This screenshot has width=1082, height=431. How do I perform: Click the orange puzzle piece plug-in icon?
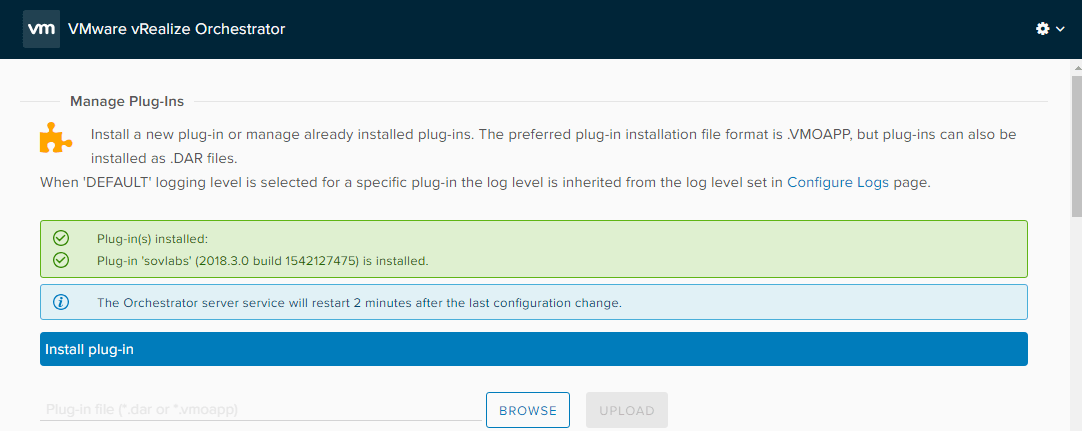(x=56, y=137)
